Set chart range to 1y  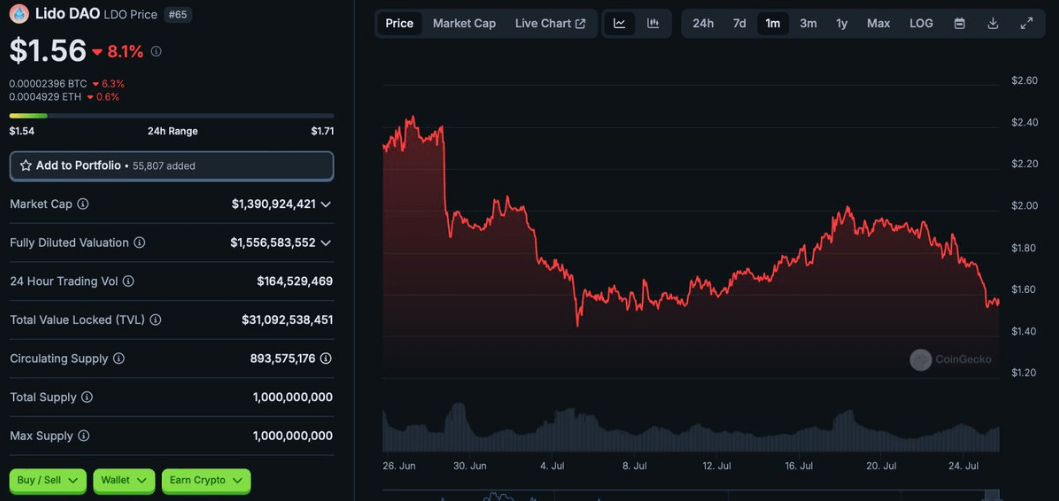(842, 24)
